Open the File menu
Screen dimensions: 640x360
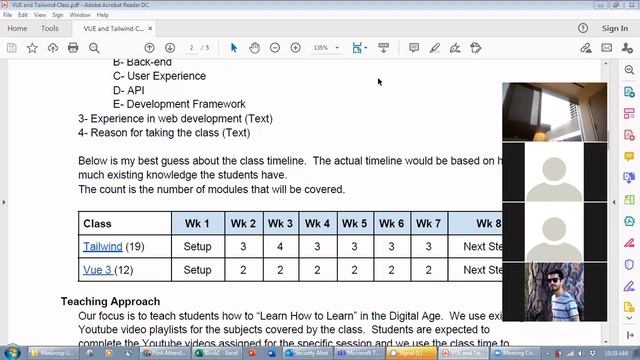click(x=7, y=15)
